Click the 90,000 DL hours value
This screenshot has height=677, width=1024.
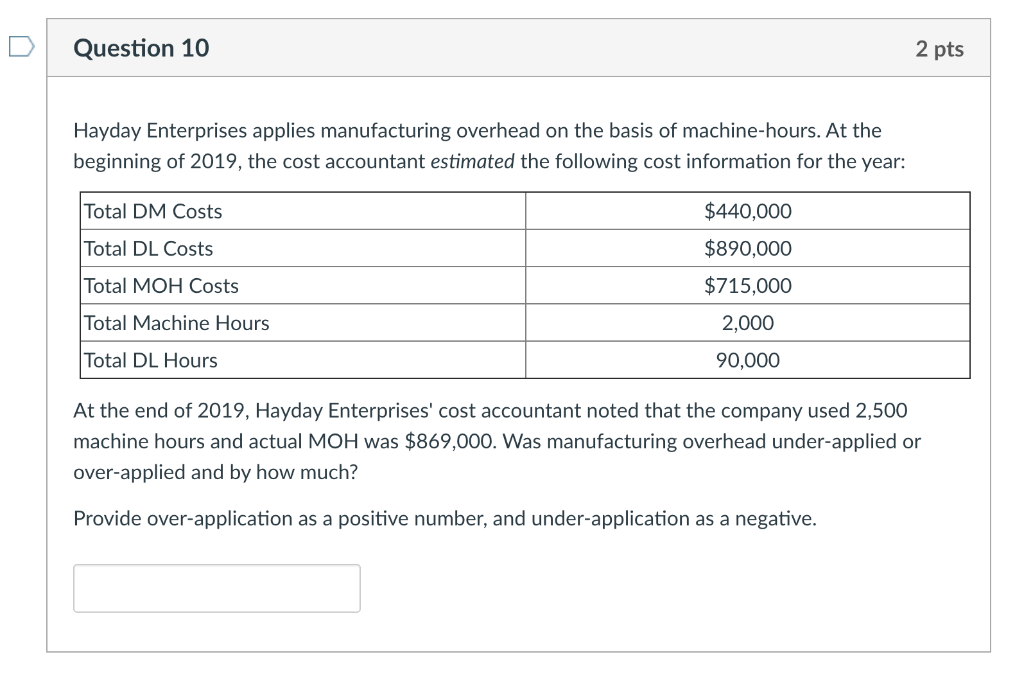748,360
